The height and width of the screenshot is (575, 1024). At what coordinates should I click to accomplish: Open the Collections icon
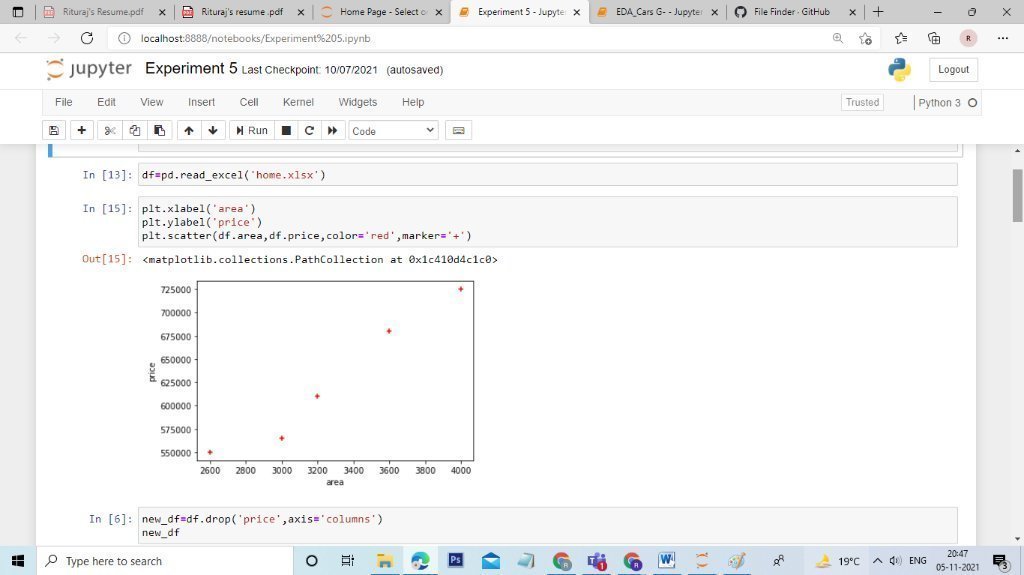click(934, 39)
